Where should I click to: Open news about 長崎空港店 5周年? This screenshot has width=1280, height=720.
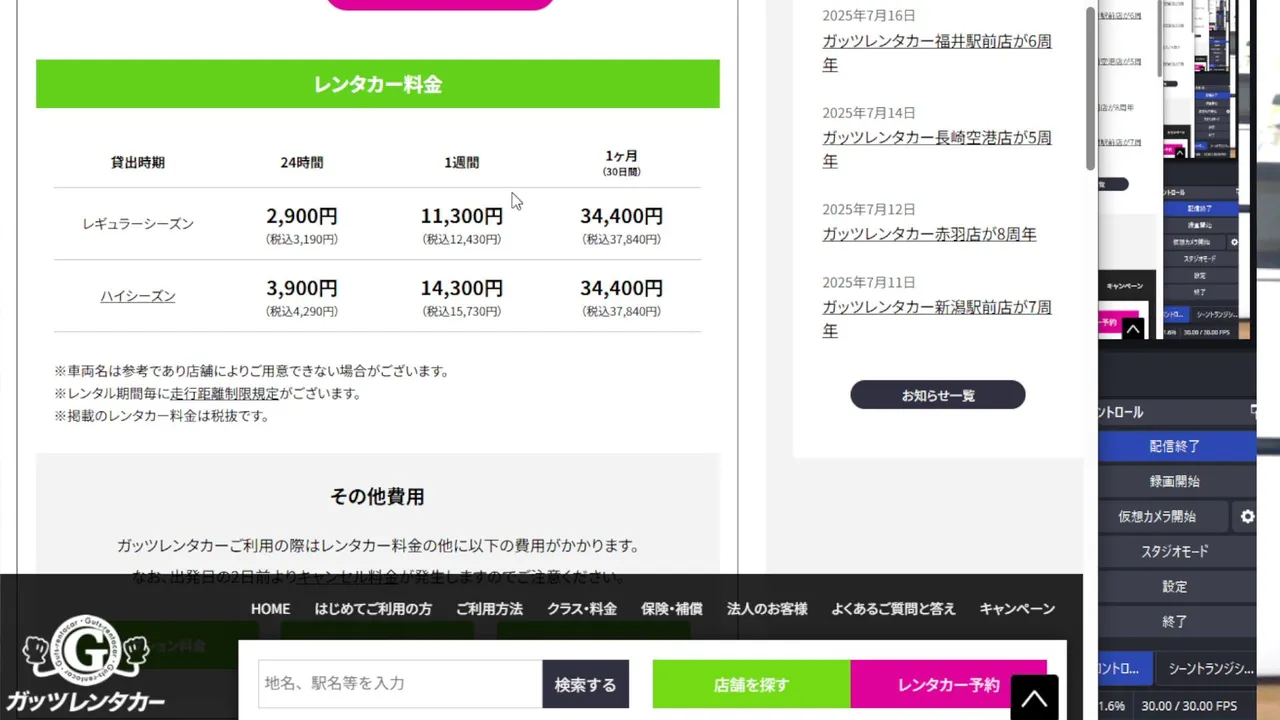[x=937, y=149]
